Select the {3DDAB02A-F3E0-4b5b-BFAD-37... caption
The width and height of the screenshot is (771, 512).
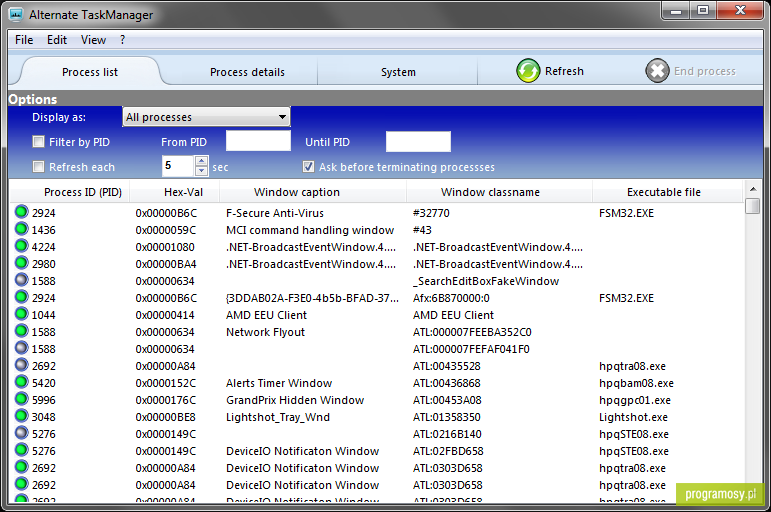coord(312,298)
